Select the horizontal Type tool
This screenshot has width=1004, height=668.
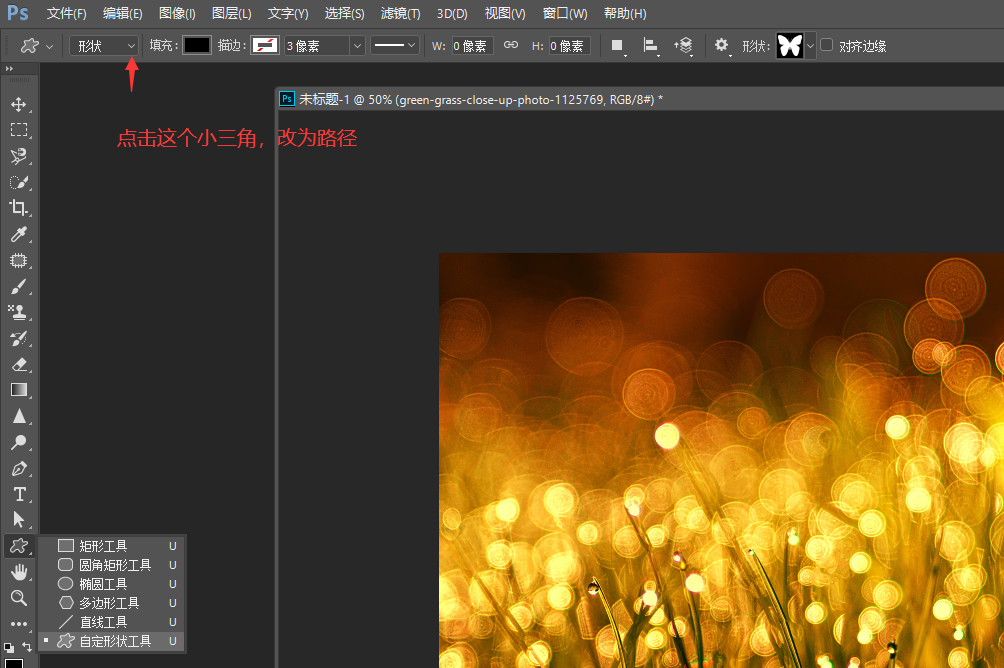18,494
